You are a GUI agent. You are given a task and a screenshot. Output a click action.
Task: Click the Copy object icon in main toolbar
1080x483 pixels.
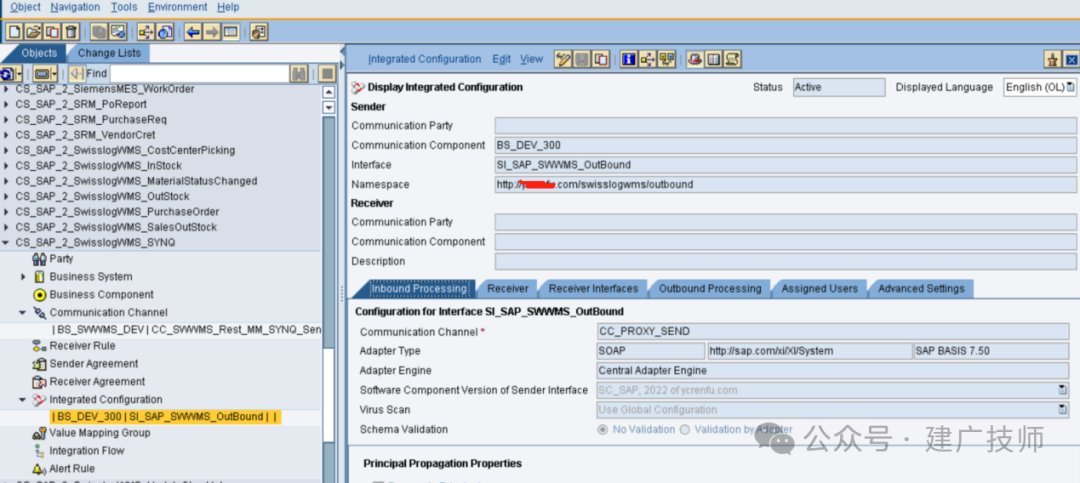point(52,32)
